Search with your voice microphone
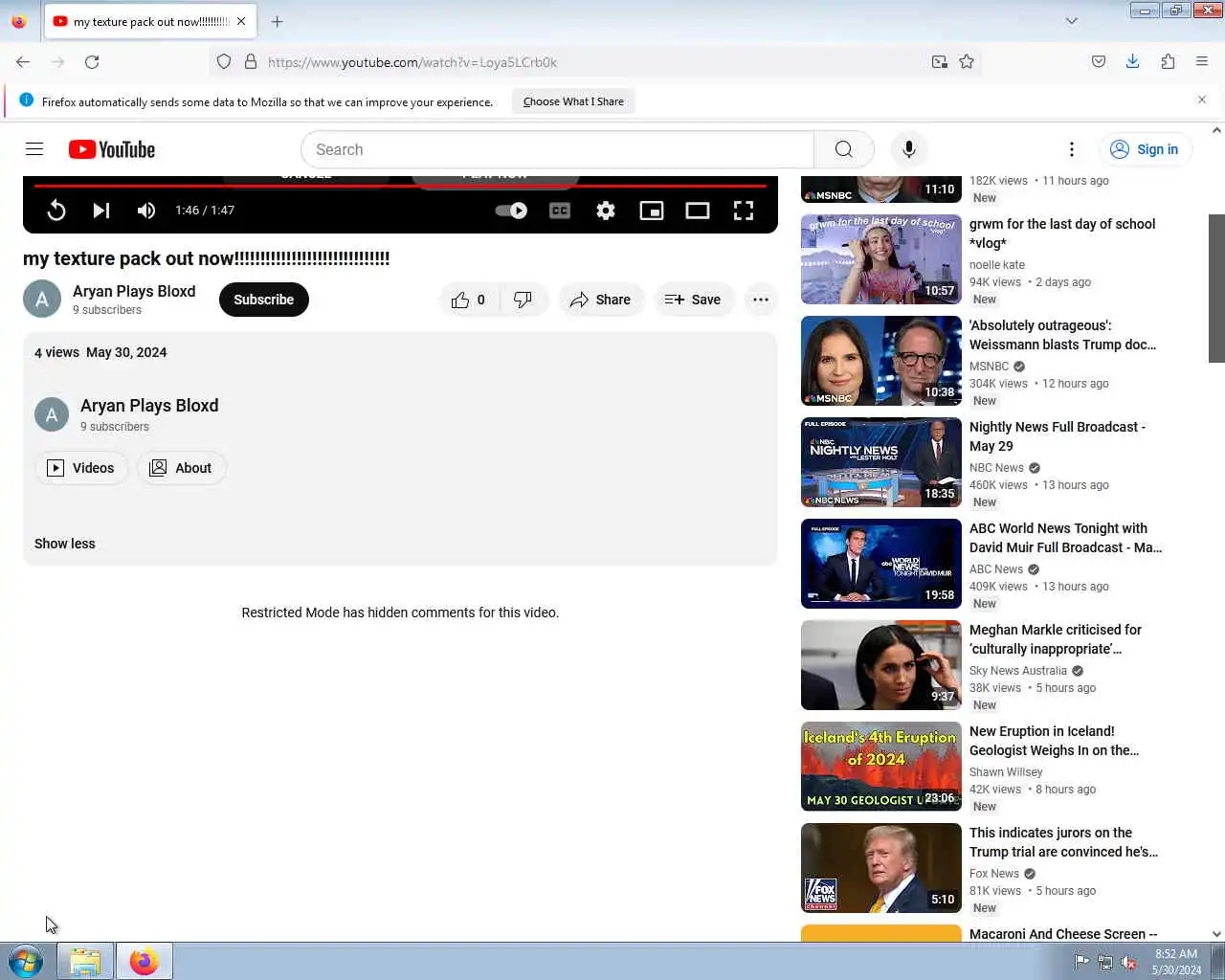The width and height of the screenshot is (1225, 980). pos(909,149)
